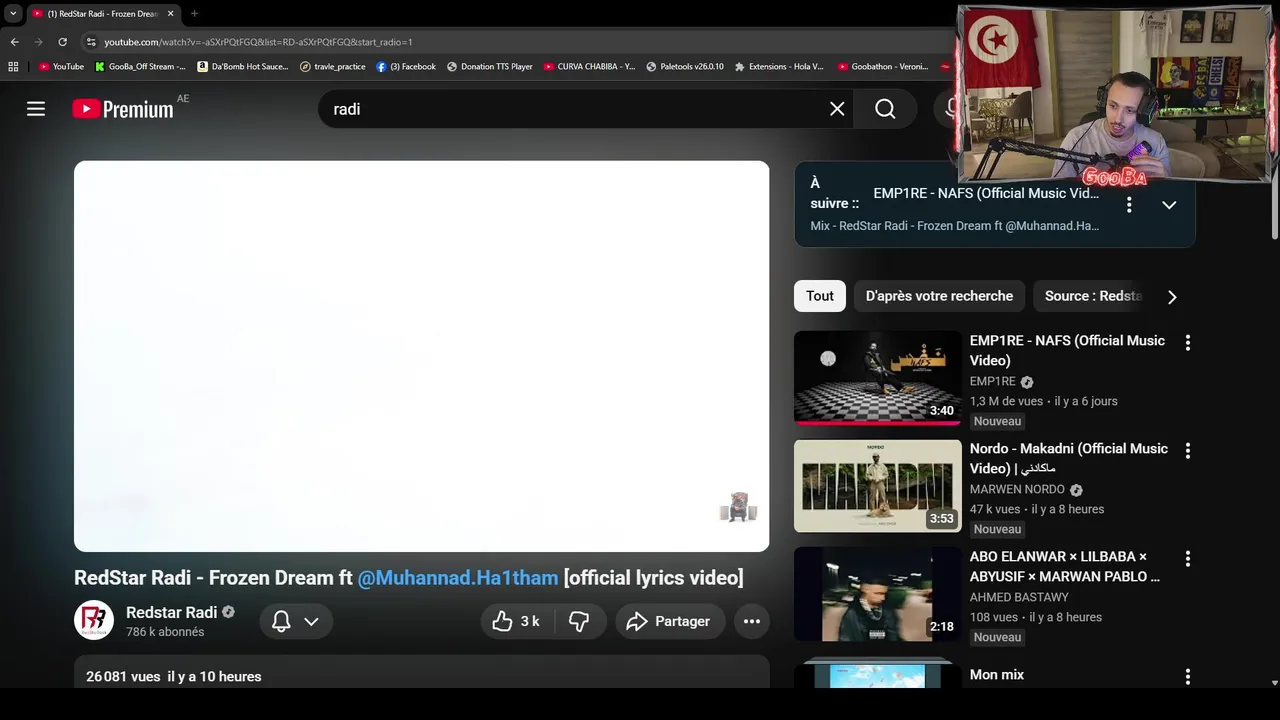The height and width of the screenshot is (720, 1280).
Task: Open playlist options three dots in À suivre panel
Action: coord(1129,204)
